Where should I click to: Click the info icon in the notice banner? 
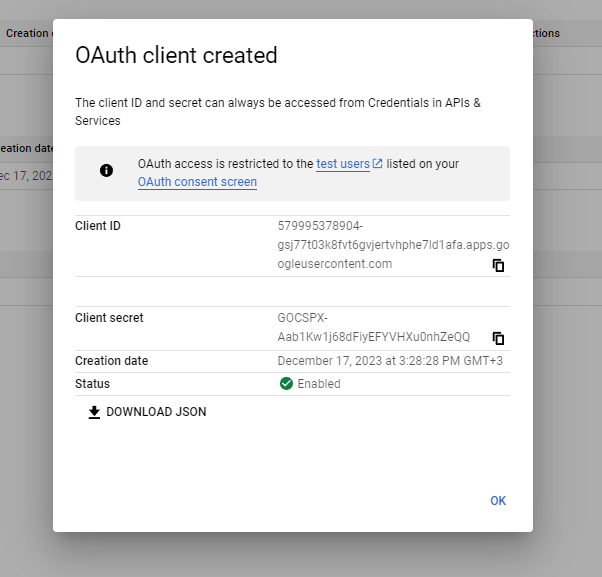[107, 170]
